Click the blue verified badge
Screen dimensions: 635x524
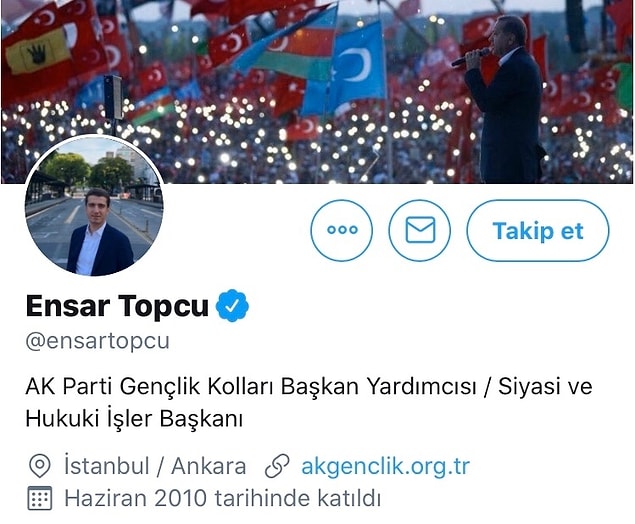[x=232, y=306]
